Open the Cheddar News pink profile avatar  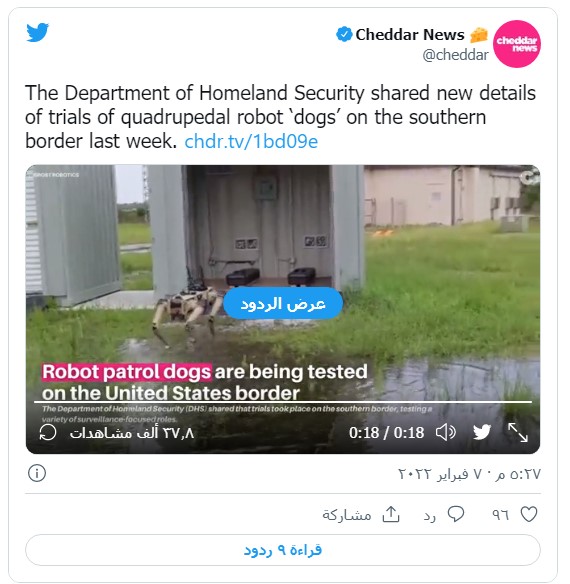(517, 44)
